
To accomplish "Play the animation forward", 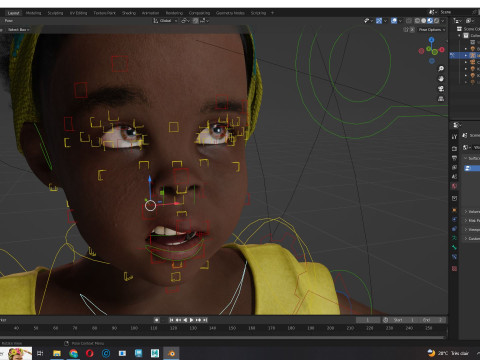I will pyautogui.click(x=191, y=320).
